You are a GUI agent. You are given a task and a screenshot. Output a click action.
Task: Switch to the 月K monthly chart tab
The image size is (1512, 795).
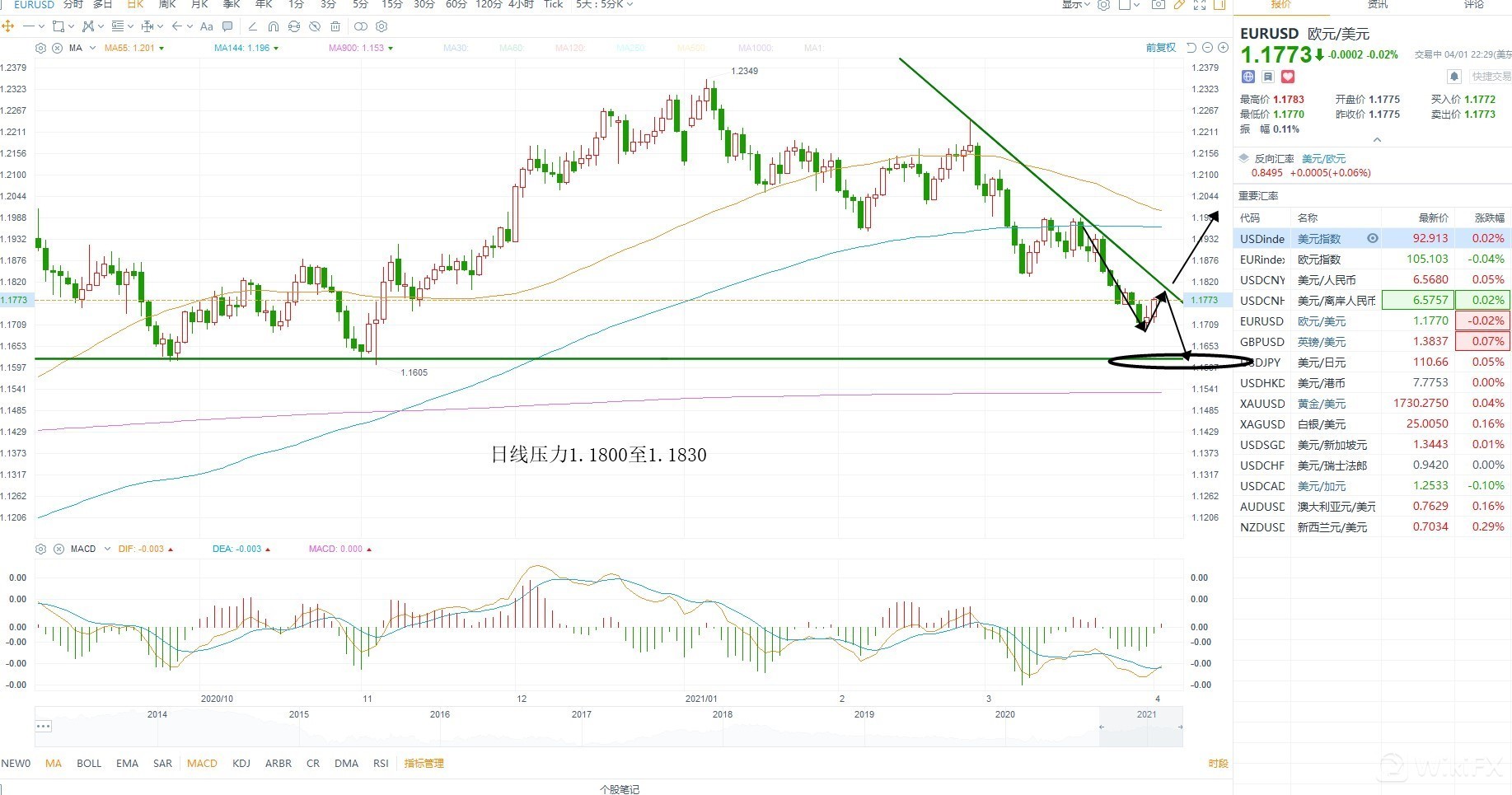[x=199, y=5]
